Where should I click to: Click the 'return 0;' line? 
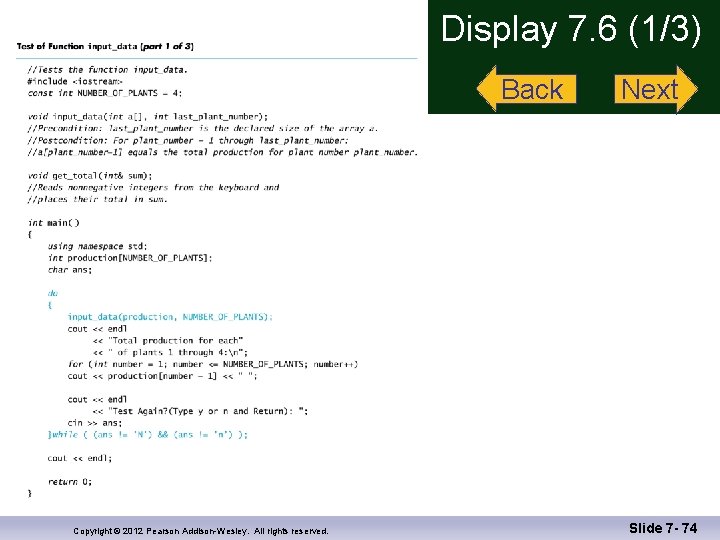(70, 482)
